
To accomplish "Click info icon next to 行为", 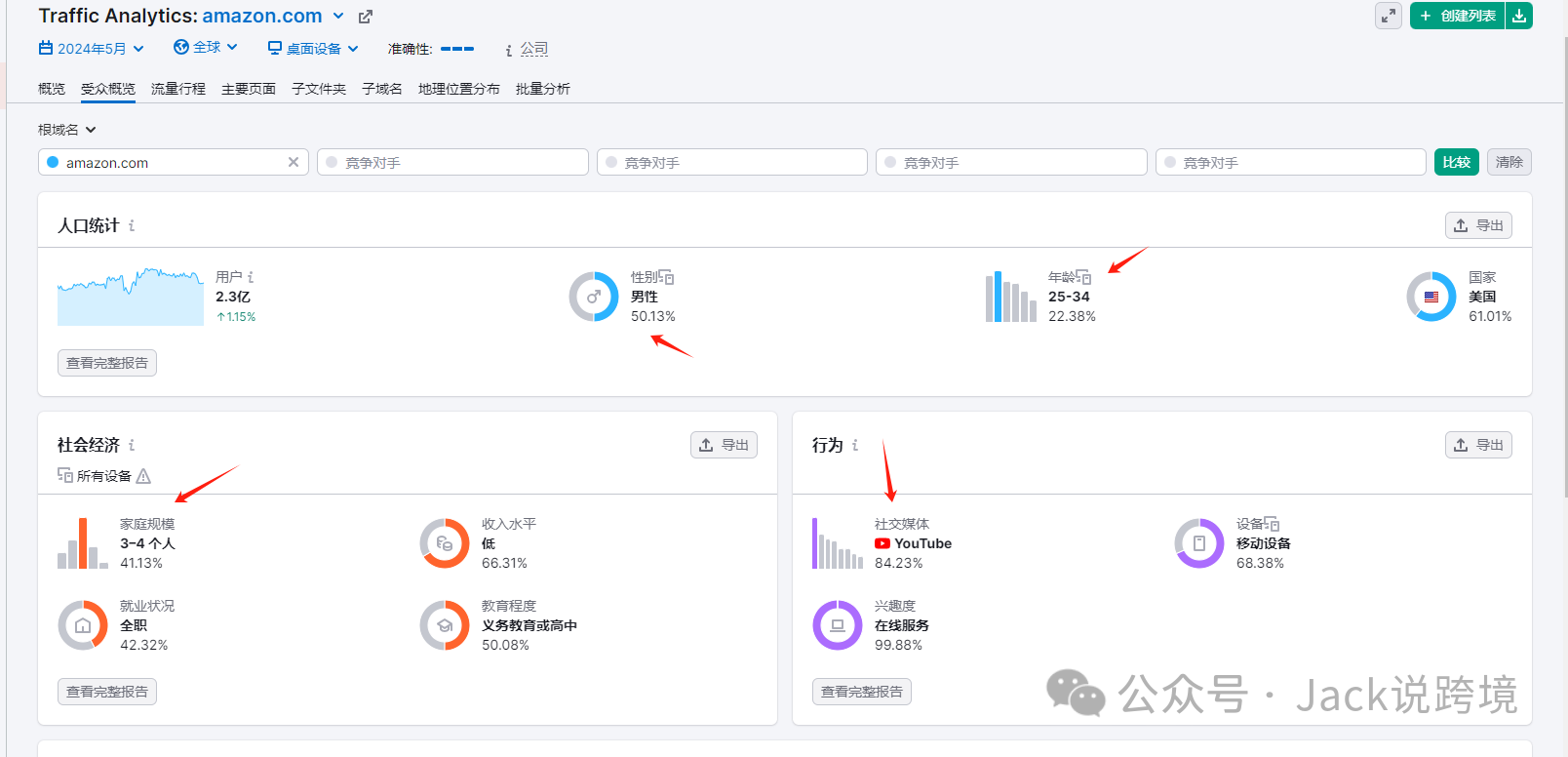I will click(x=855, y=445).
